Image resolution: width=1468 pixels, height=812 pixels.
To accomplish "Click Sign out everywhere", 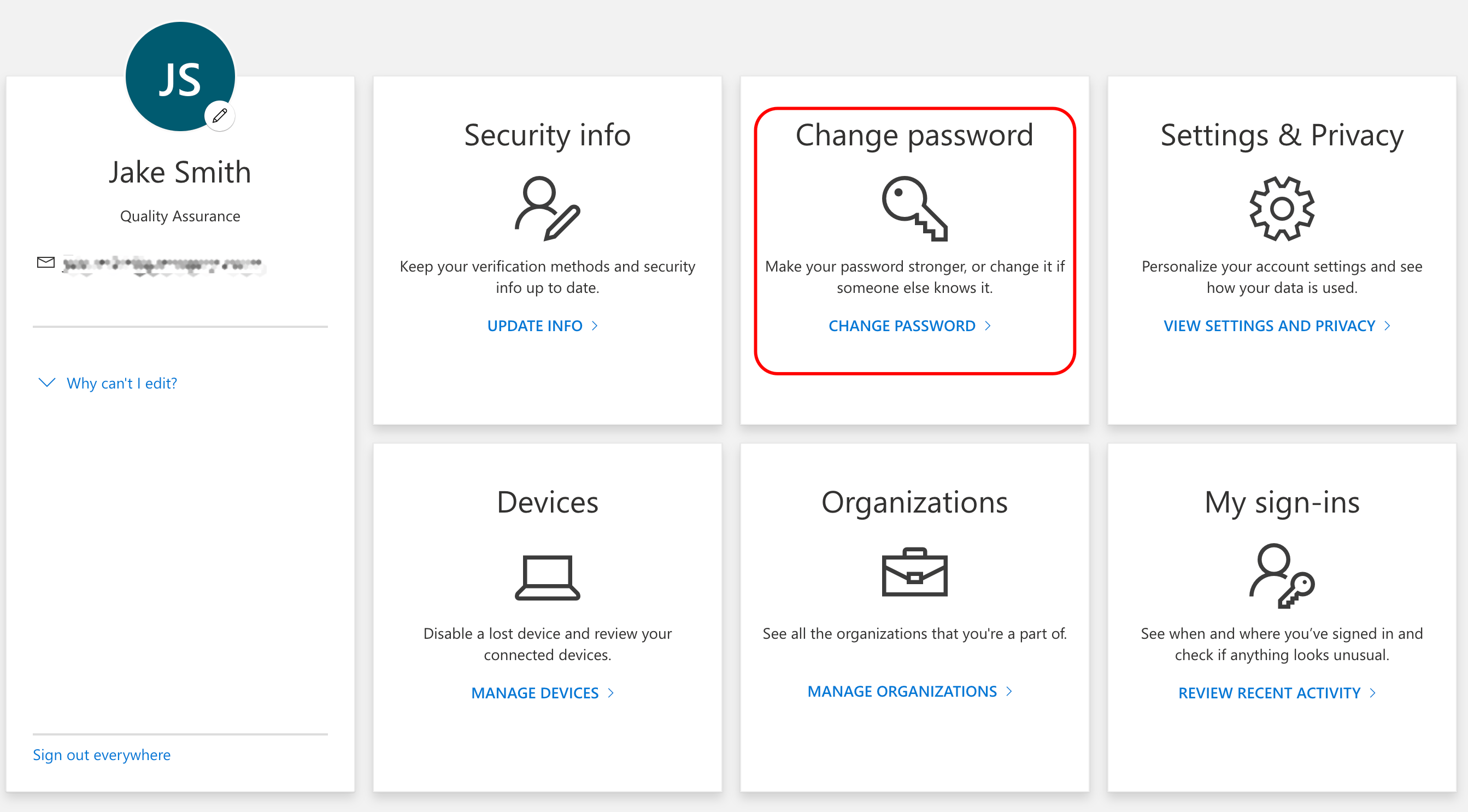I will tap(102, 755).
